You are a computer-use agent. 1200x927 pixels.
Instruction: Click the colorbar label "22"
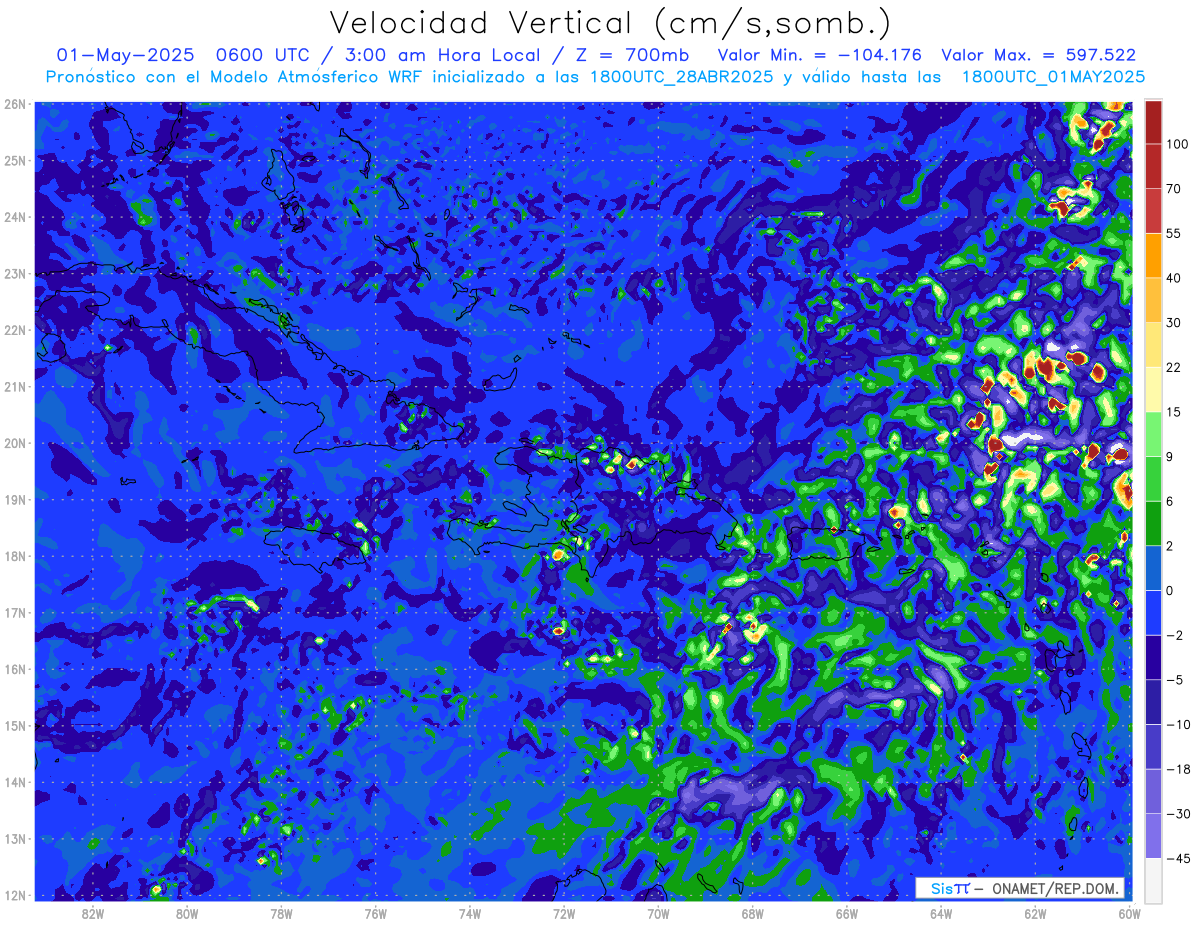1174,367
